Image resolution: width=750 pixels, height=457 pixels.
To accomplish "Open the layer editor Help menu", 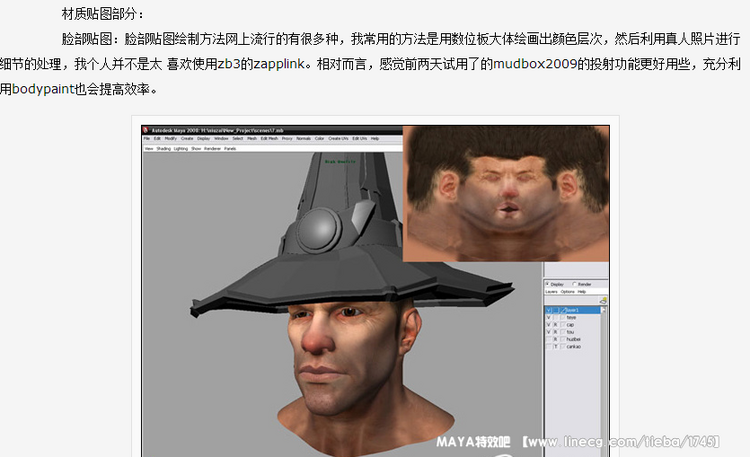I will coord(582,291).
